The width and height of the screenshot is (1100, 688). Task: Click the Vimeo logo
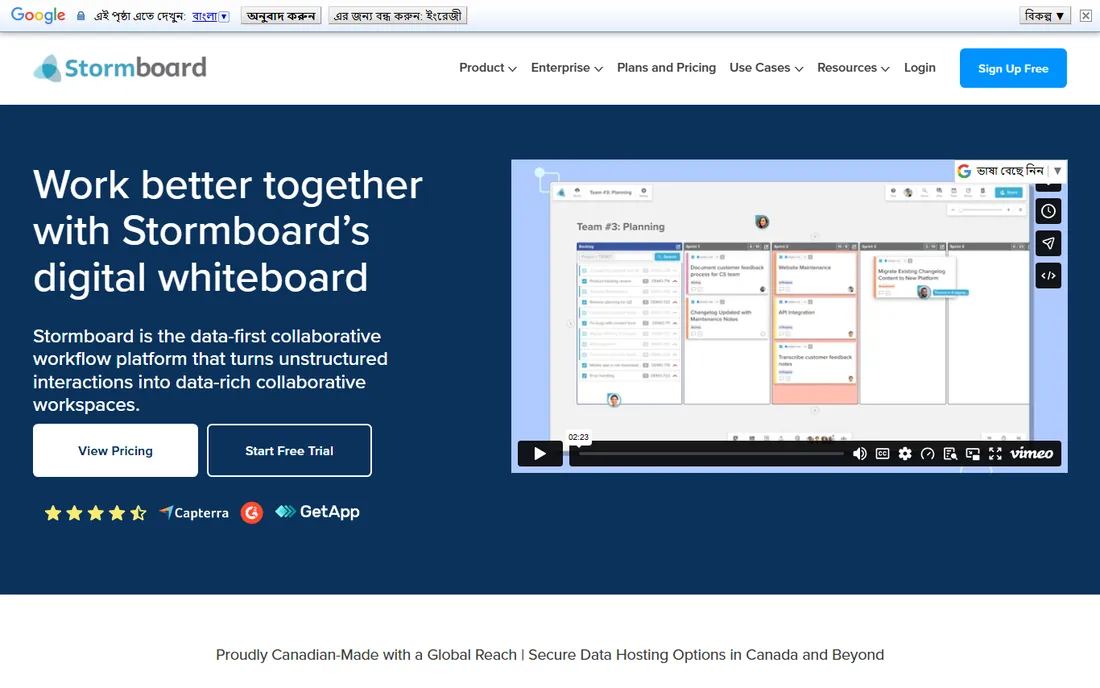(x=1031, y=454)
